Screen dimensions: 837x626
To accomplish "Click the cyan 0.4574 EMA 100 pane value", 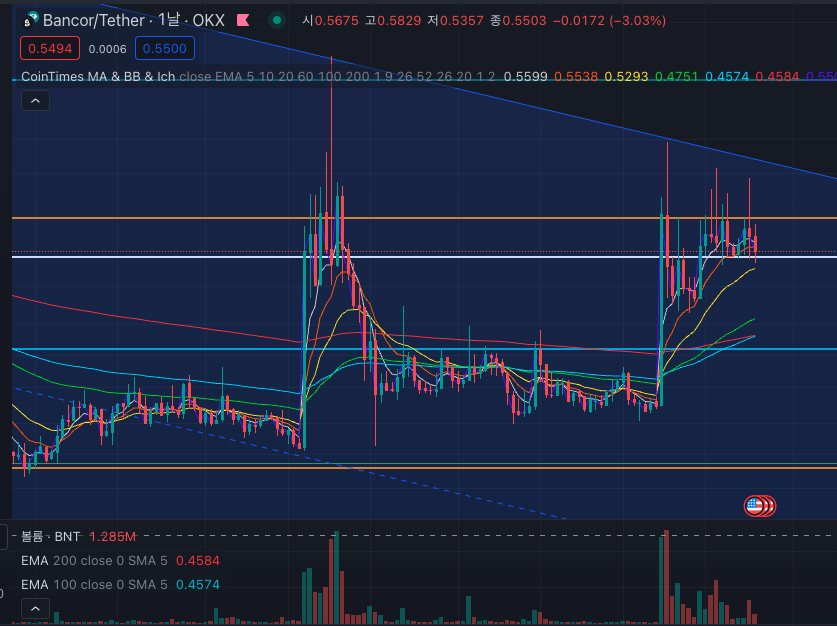I will coord(198,584).
